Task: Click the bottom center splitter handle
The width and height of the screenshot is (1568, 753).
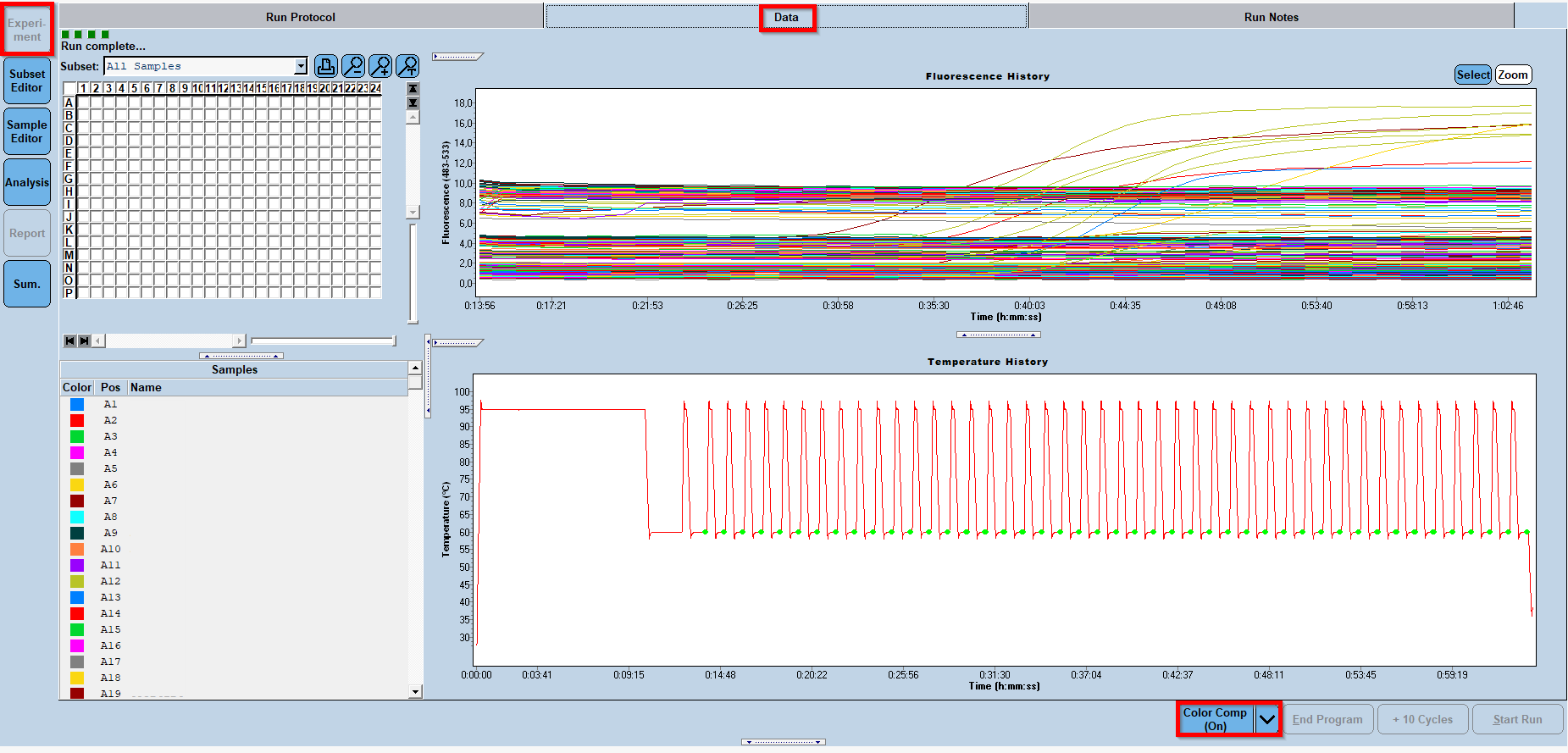Action: (x=784, y=742)
